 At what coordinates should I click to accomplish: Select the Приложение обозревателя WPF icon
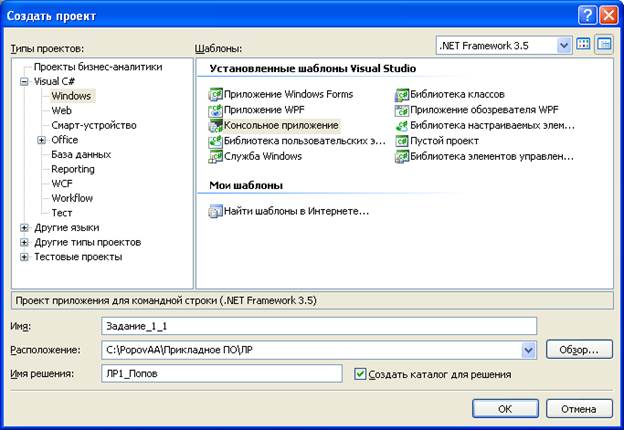pos(402,110)
